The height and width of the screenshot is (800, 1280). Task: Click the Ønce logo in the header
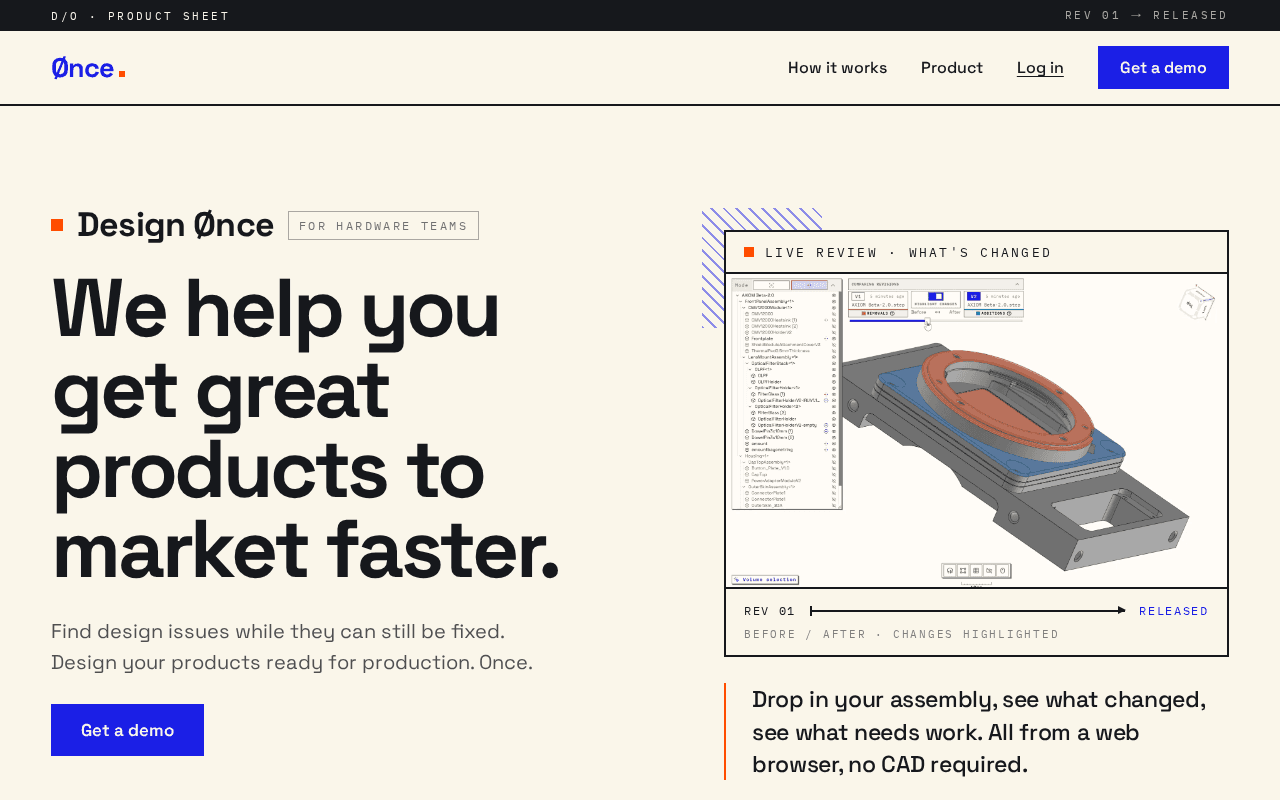click(x=88, y=68)
